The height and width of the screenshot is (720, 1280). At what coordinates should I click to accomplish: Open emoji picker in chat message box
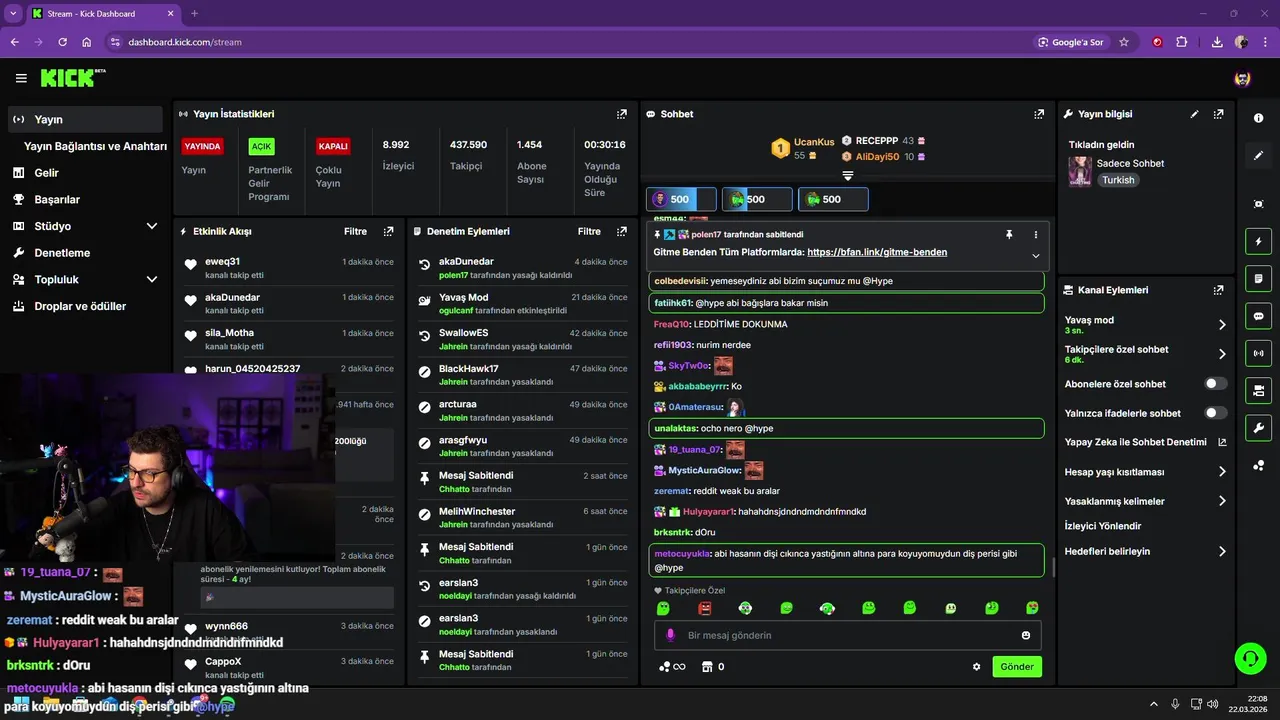(1026, 635)
